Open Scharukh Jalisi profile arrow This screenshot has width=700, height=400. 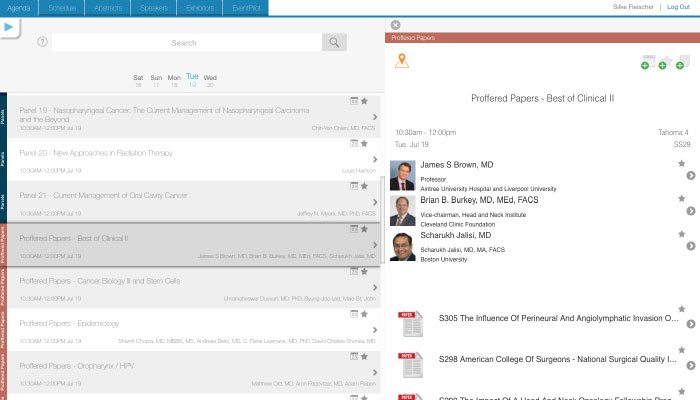click(691, 246)
